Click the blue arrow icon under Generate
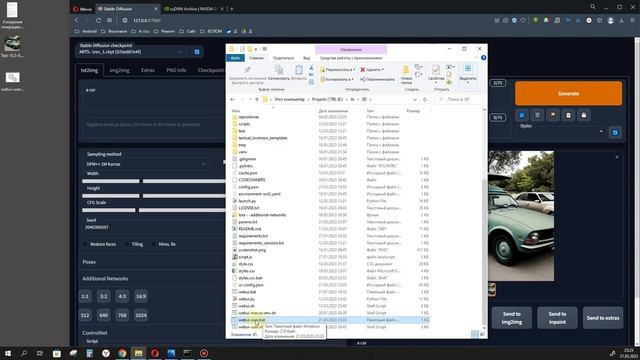This screenshot has height=360, width=640. point(522,116)
